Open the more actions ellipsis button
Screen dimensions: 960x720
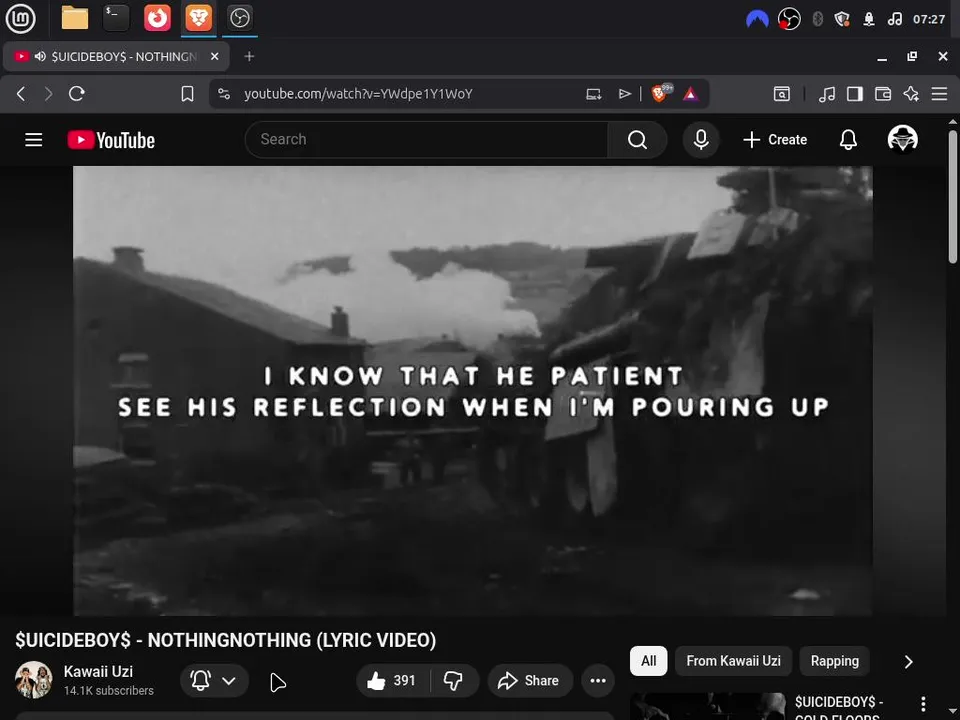[598, 680]
